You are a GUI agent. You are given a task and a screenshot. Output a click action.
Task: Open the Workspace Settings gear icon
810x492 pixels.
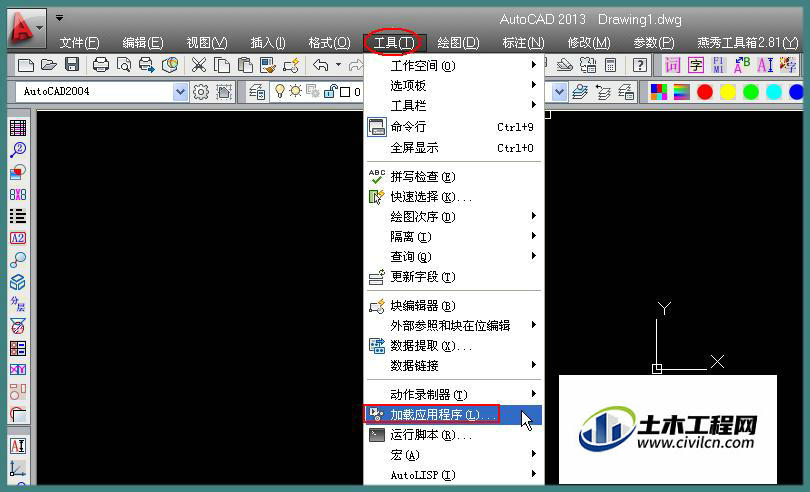point(201,93)
